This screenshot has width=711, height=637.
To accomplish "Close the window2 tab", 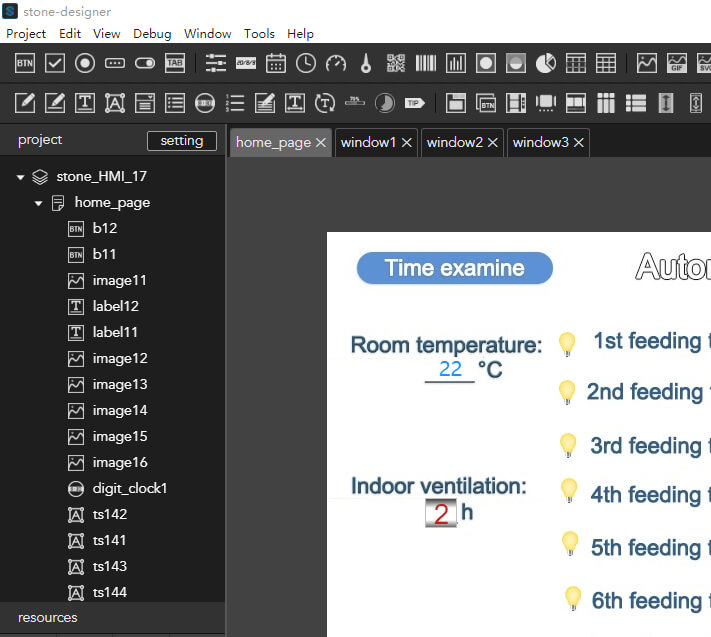I will point(493,143).
